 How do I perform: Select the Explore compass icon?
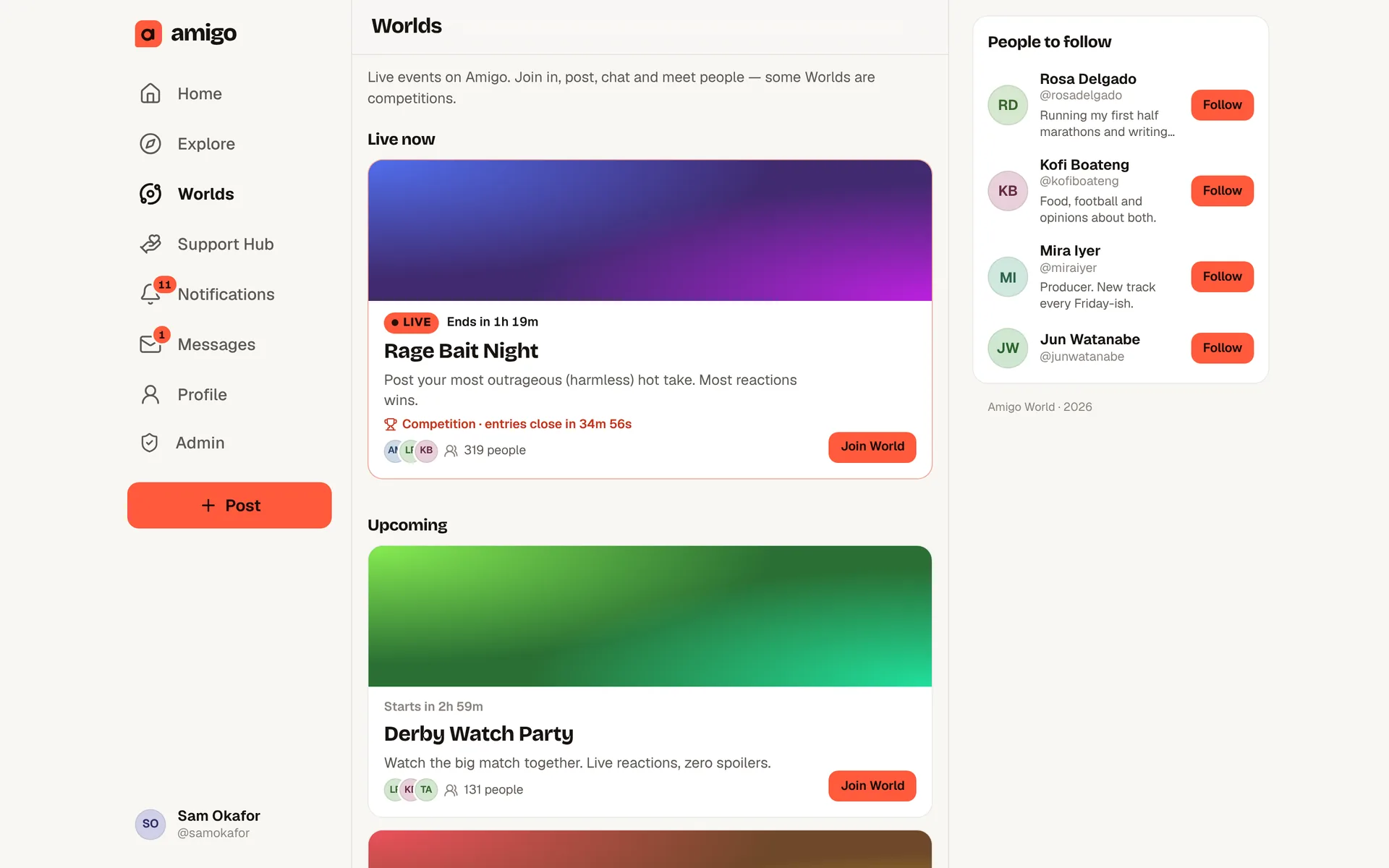coord(150,144)
